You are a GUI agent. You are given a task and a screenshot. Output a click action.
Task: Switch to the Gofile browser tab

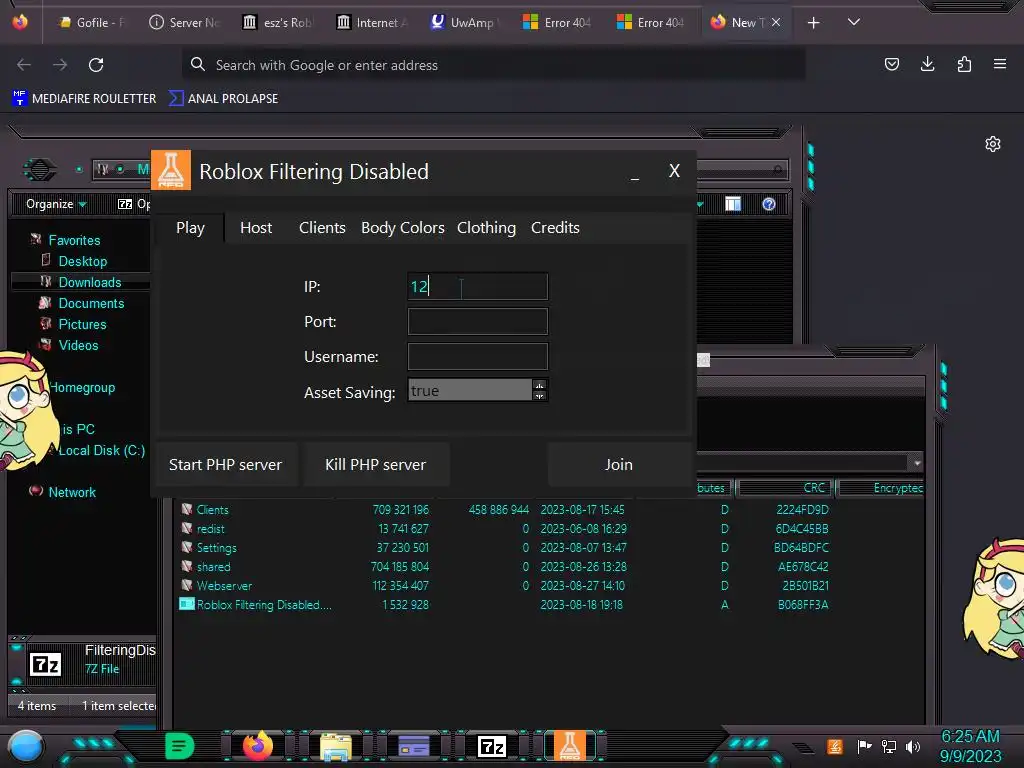[x=91, y=22]
